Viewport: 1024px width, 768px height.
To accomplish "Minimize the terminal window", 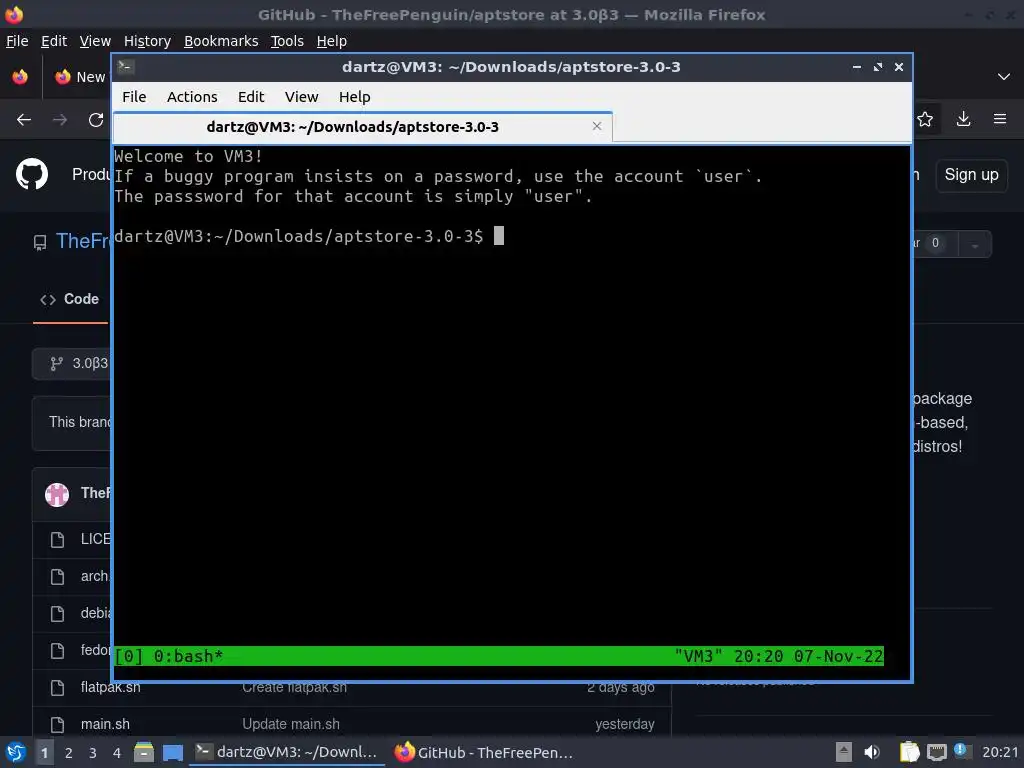I will (857, 67).
